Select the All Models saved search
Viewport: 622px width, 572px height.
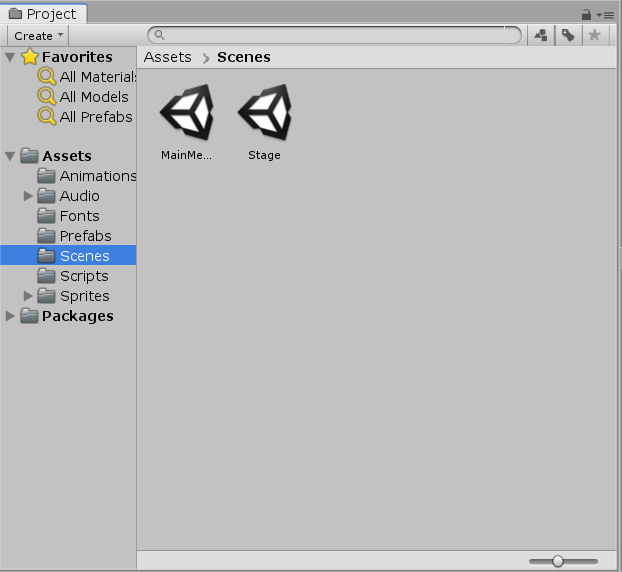[x=68, y=97]
